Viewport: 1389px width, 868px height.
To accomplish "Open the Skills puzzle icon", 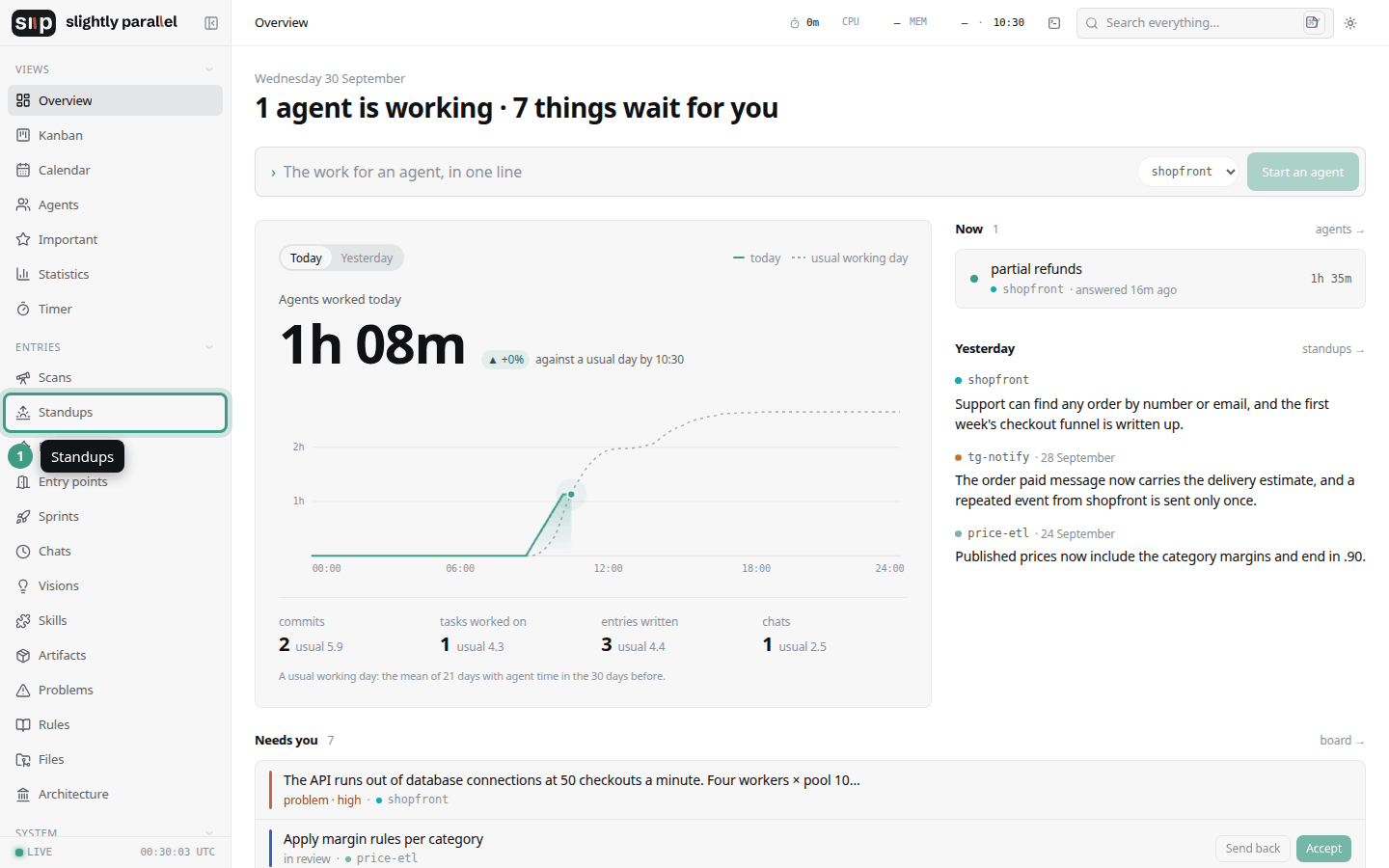I will pyautogui.click(x=23, y=620).
